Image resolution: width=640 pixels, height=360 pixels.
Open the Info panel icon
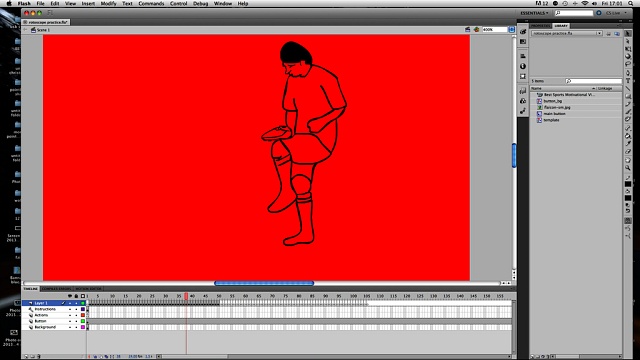pyautogui.click(x=523, y=66)
